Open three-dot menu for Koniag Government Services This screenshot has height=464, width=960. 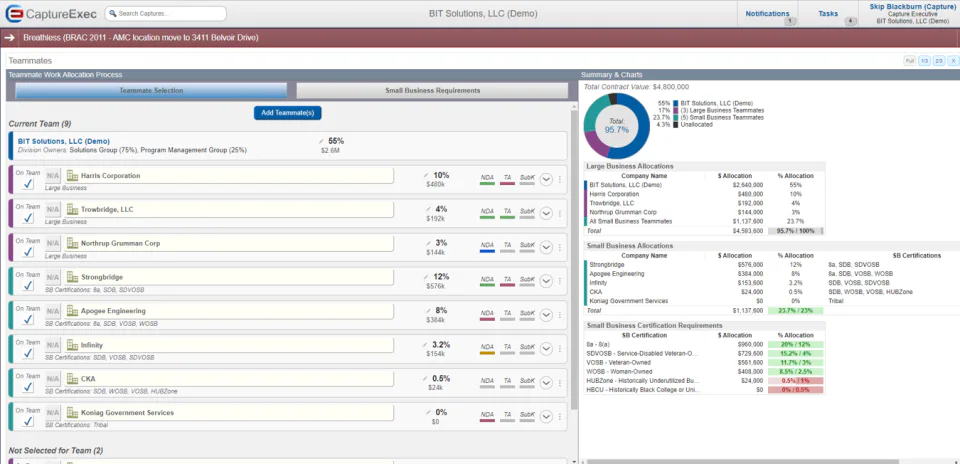pyautogui.click(x=560, y=416)
